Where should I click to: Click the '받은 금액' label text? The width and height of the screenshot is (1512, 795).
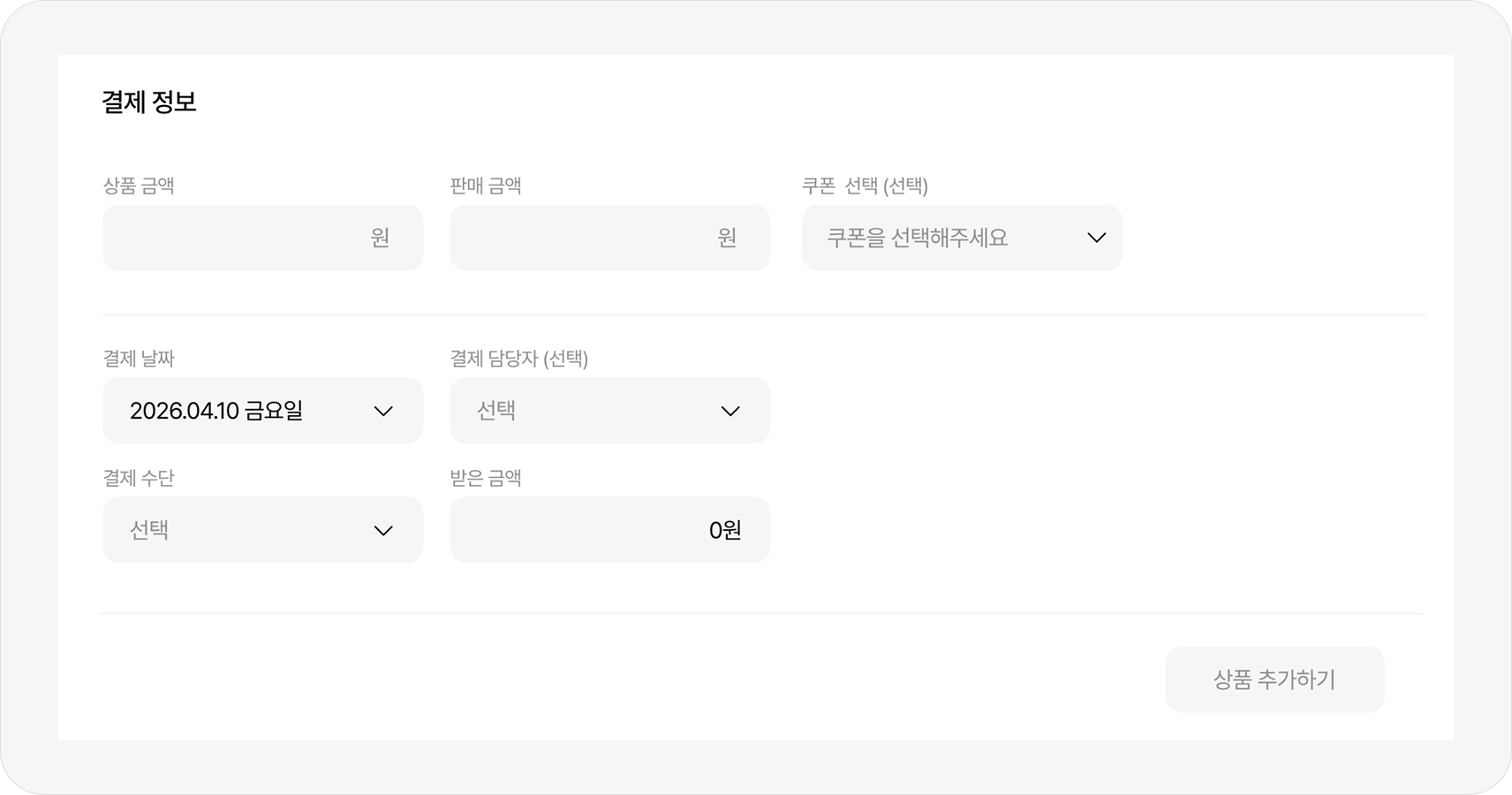coord(486,478)
